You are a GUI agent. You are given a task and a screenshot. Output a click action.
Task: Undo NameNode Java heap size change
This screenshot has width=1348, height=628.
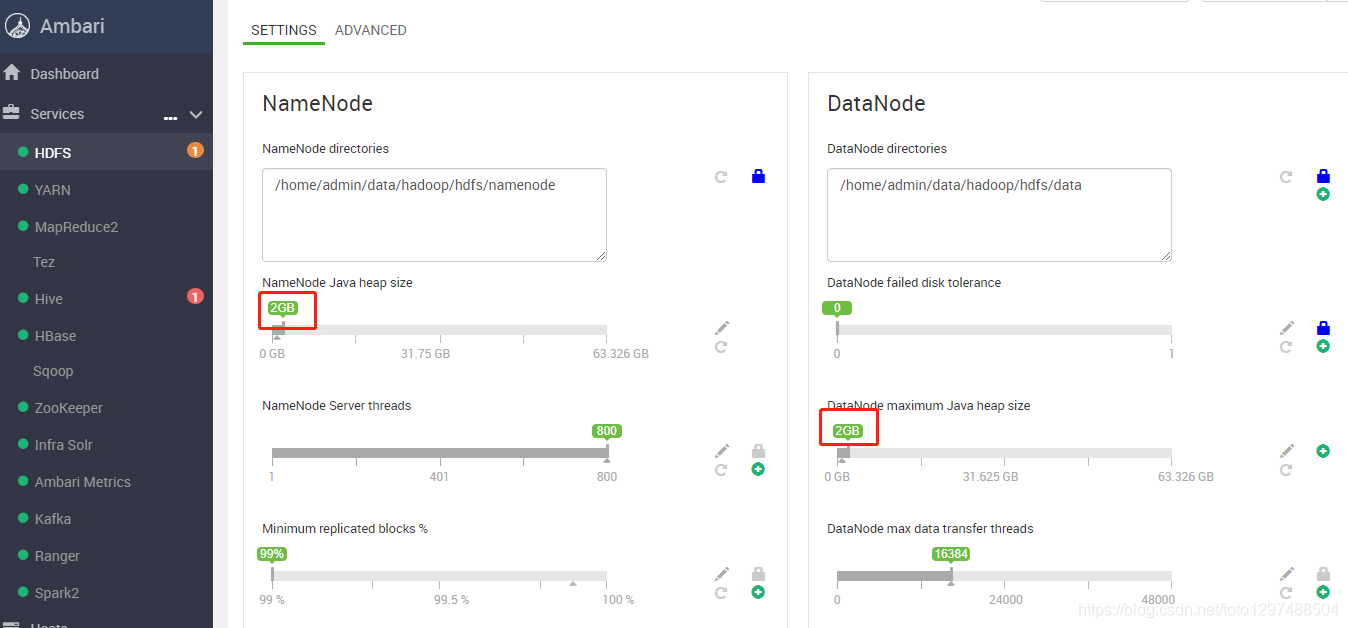click(x=720, y=347)
